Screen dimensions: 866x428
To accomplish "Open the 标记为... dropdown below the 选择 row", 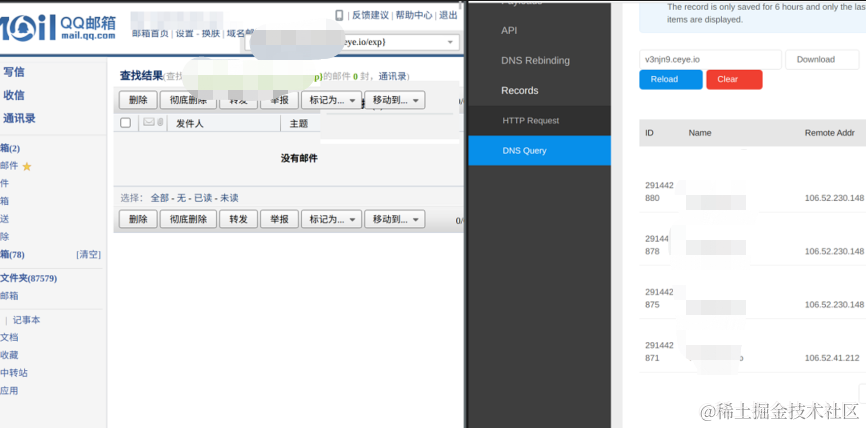I will (x=331, y=219).
